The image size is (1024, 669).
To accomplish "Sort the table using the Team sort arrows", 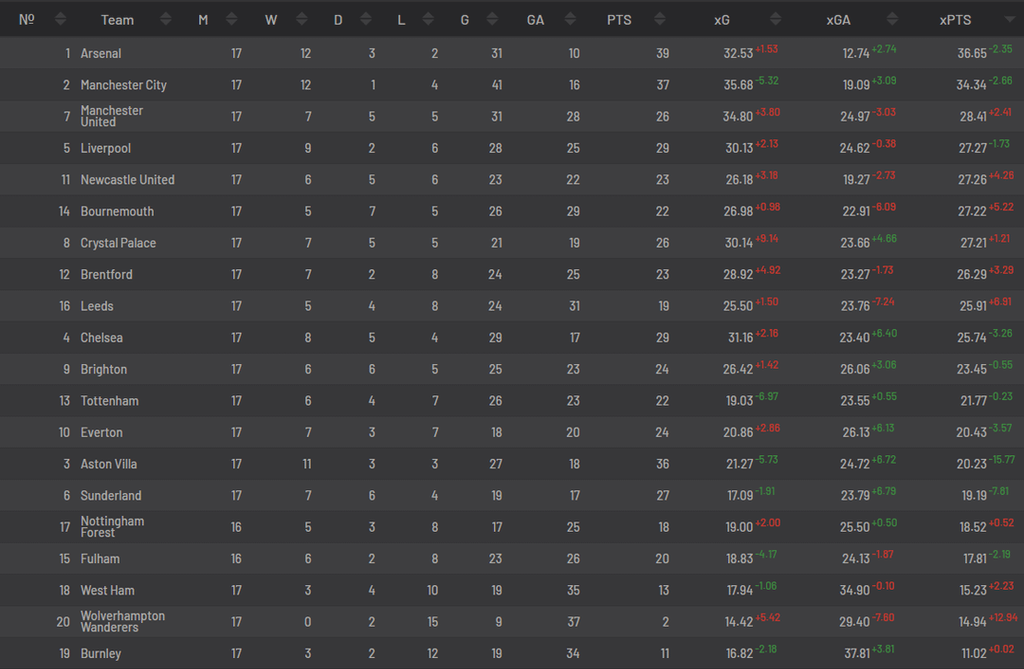I will pos(166,19).
